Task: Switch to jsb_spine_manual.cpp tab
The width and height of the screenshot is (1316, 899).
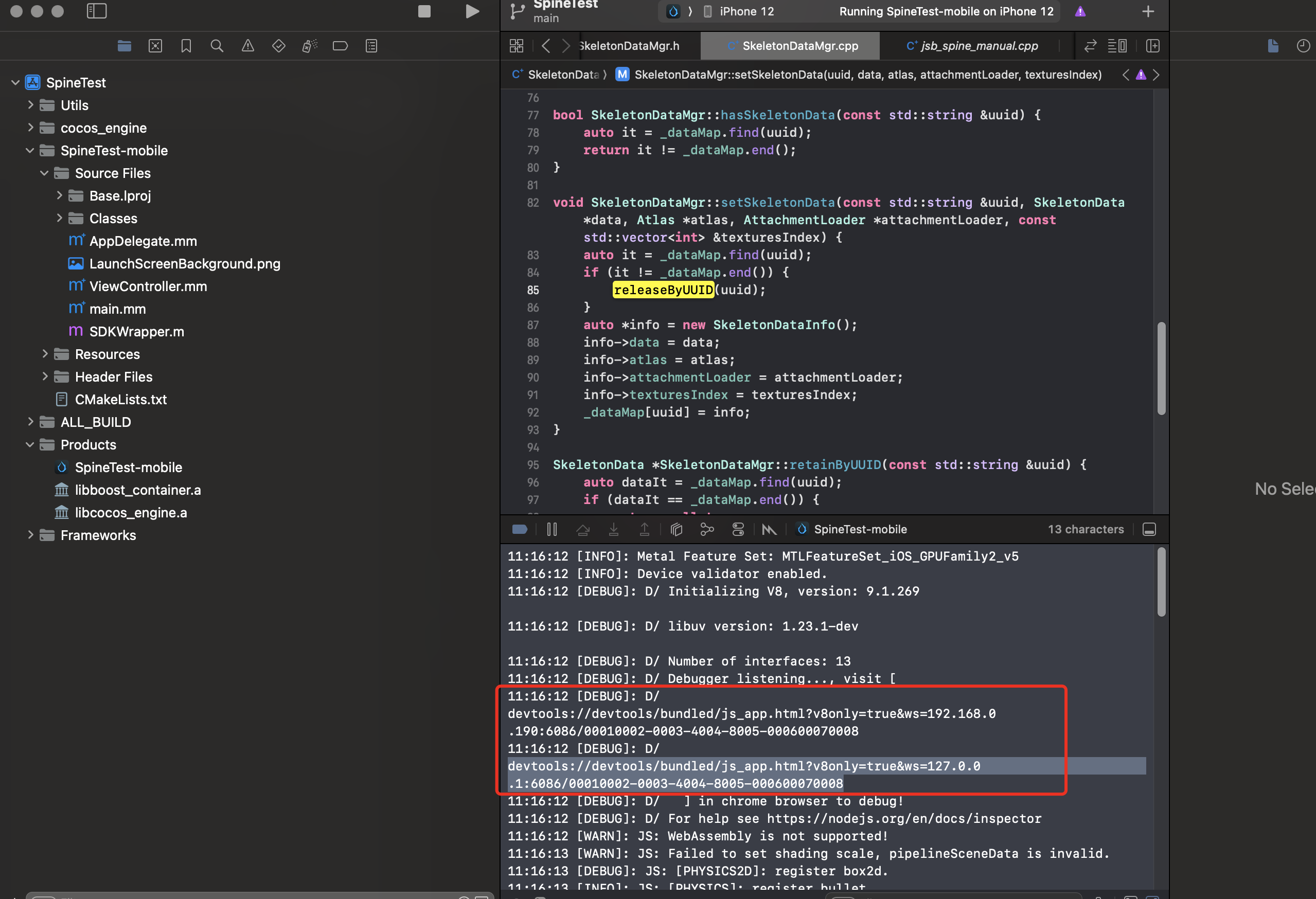Action: coord(979,46)
